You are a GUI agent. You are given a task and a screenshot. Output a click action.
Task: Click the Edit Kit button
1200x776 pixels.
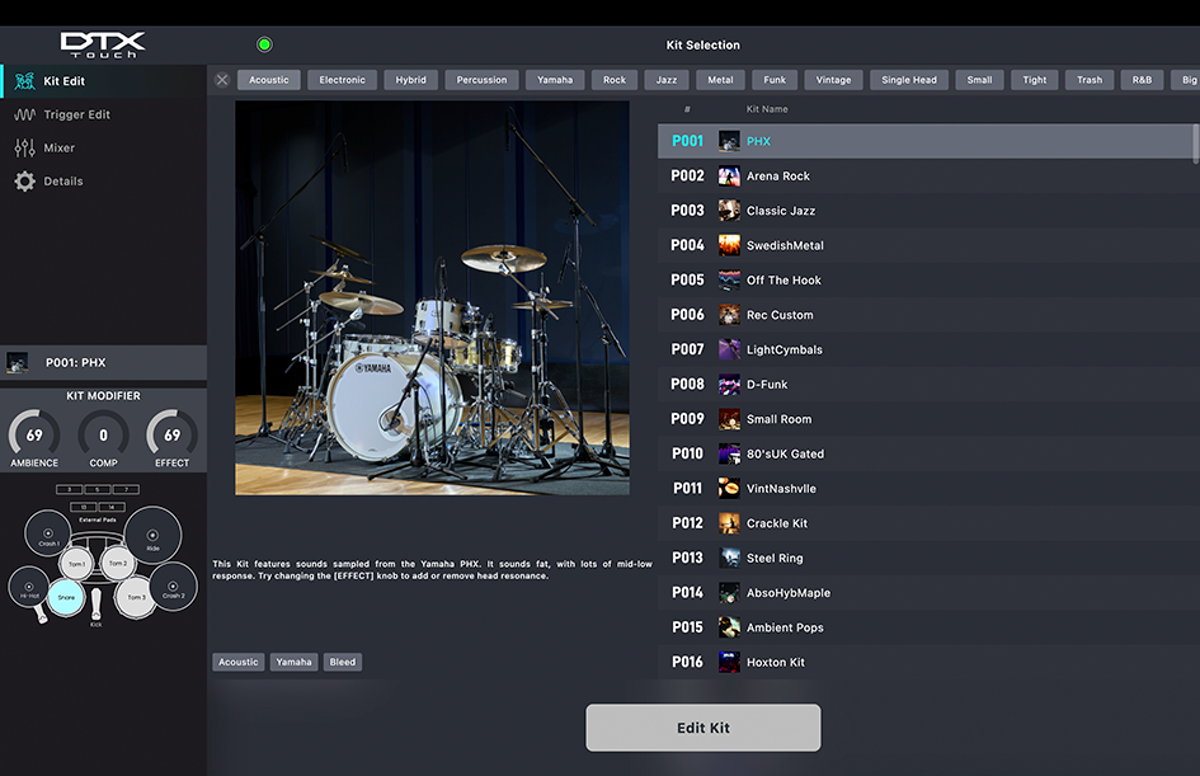[703, 728]
